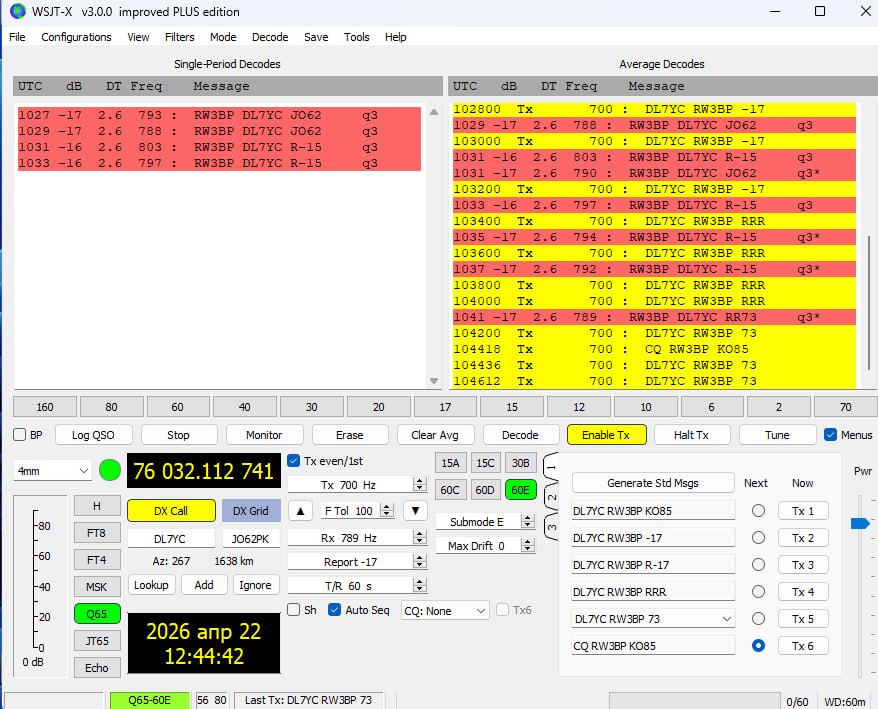The width and height of the screenshot is (878, 709).
Task: Click the Tx 6 Now button
Action: pos(802,646)
